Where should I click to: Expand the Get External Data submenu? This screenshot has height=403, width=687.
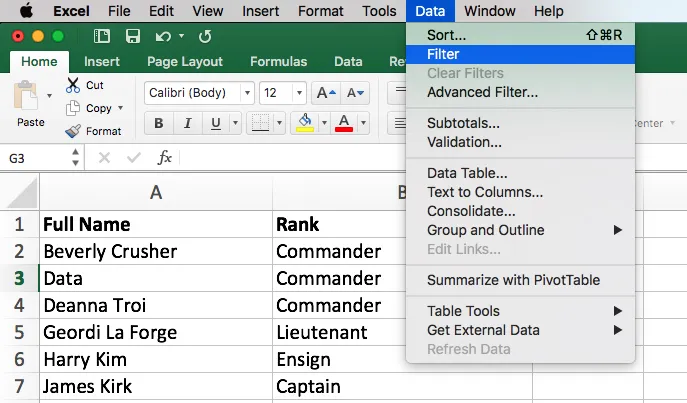[x=521, y=330]
